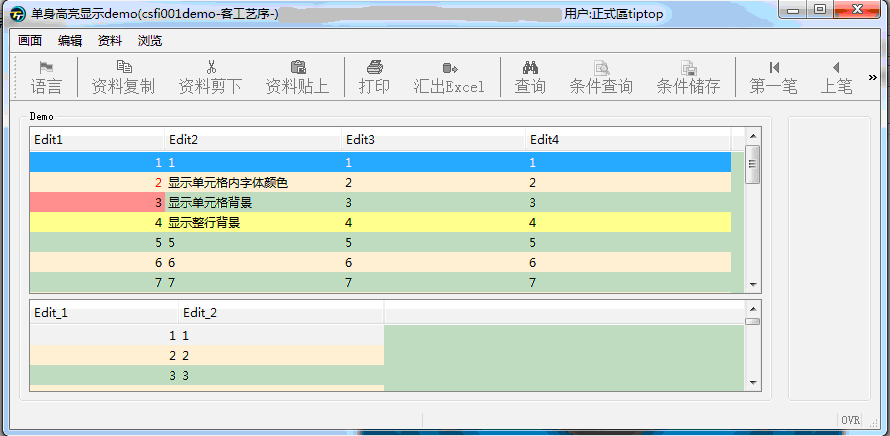Click Edit2 cell with value 6
Viewport: 890px width, 436px height.
point(253,263)
